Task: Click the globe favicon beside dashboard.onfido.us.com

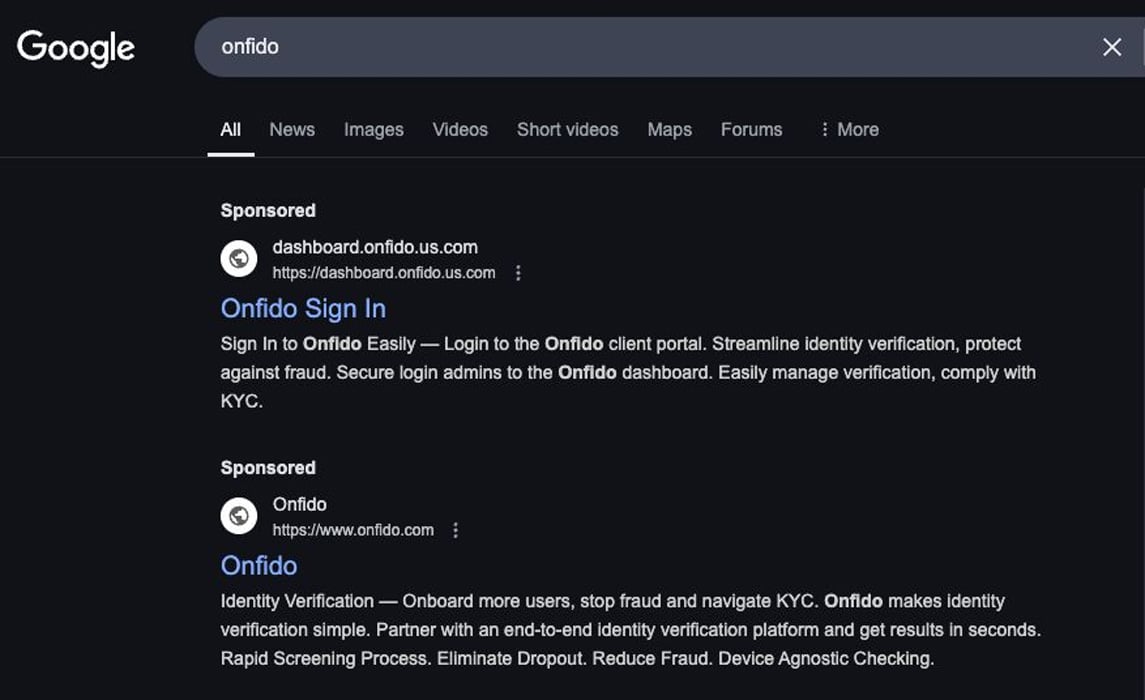Action: (239, 259)
